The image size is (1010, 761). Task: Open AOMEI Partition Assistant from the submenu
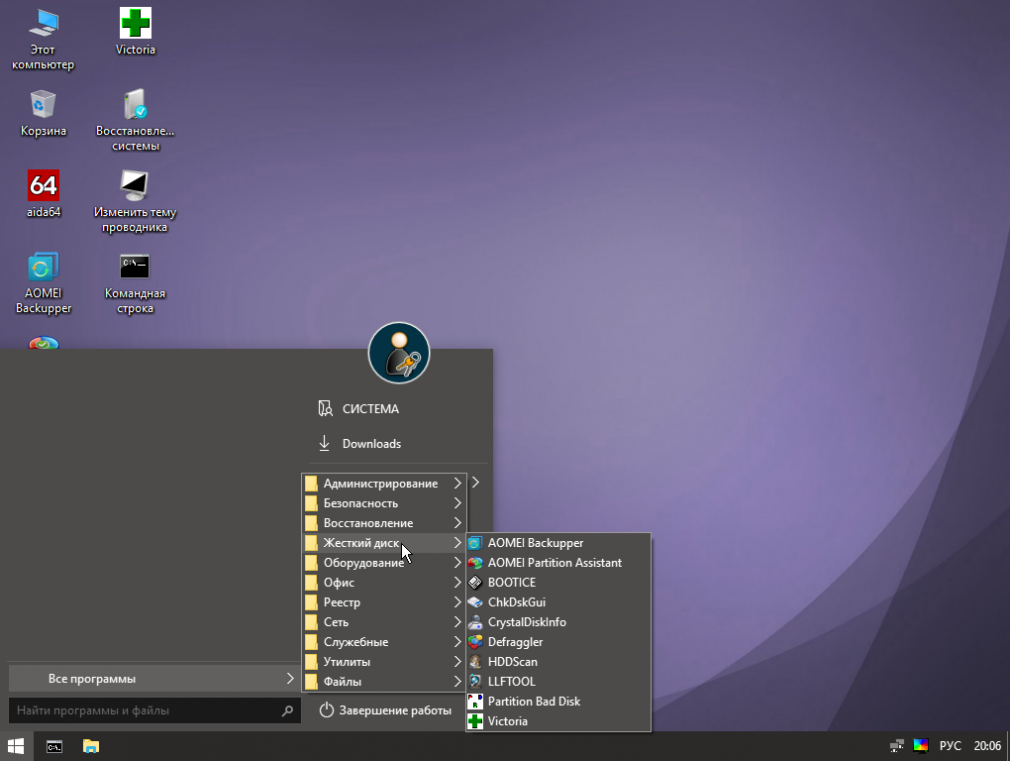point(558,563)
